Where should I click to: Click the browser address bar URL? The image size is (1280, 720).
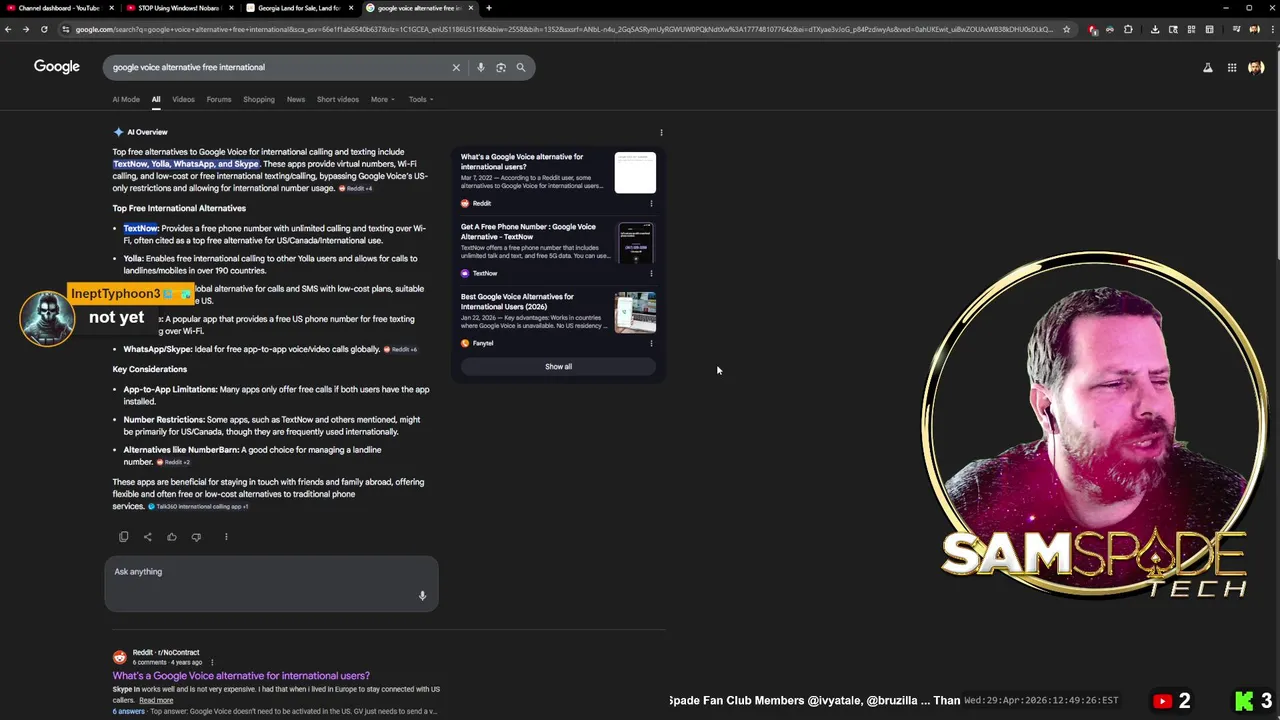pos(565,29)
